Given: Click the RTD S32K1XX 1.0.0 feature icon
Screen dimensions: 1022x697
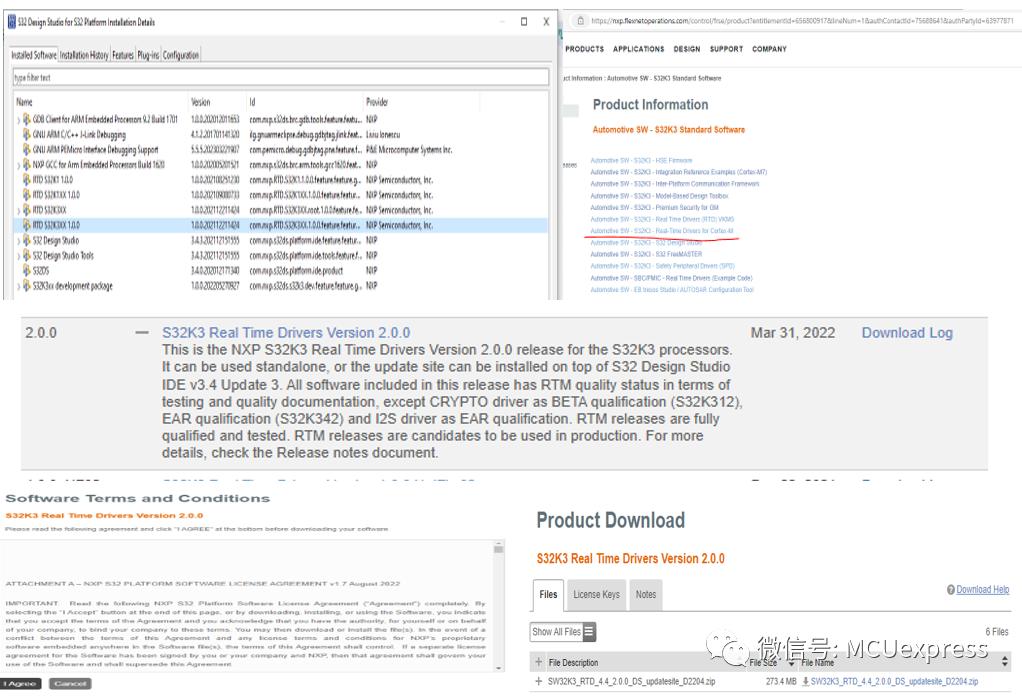Looking at the screenshot, I should point(27,194).
